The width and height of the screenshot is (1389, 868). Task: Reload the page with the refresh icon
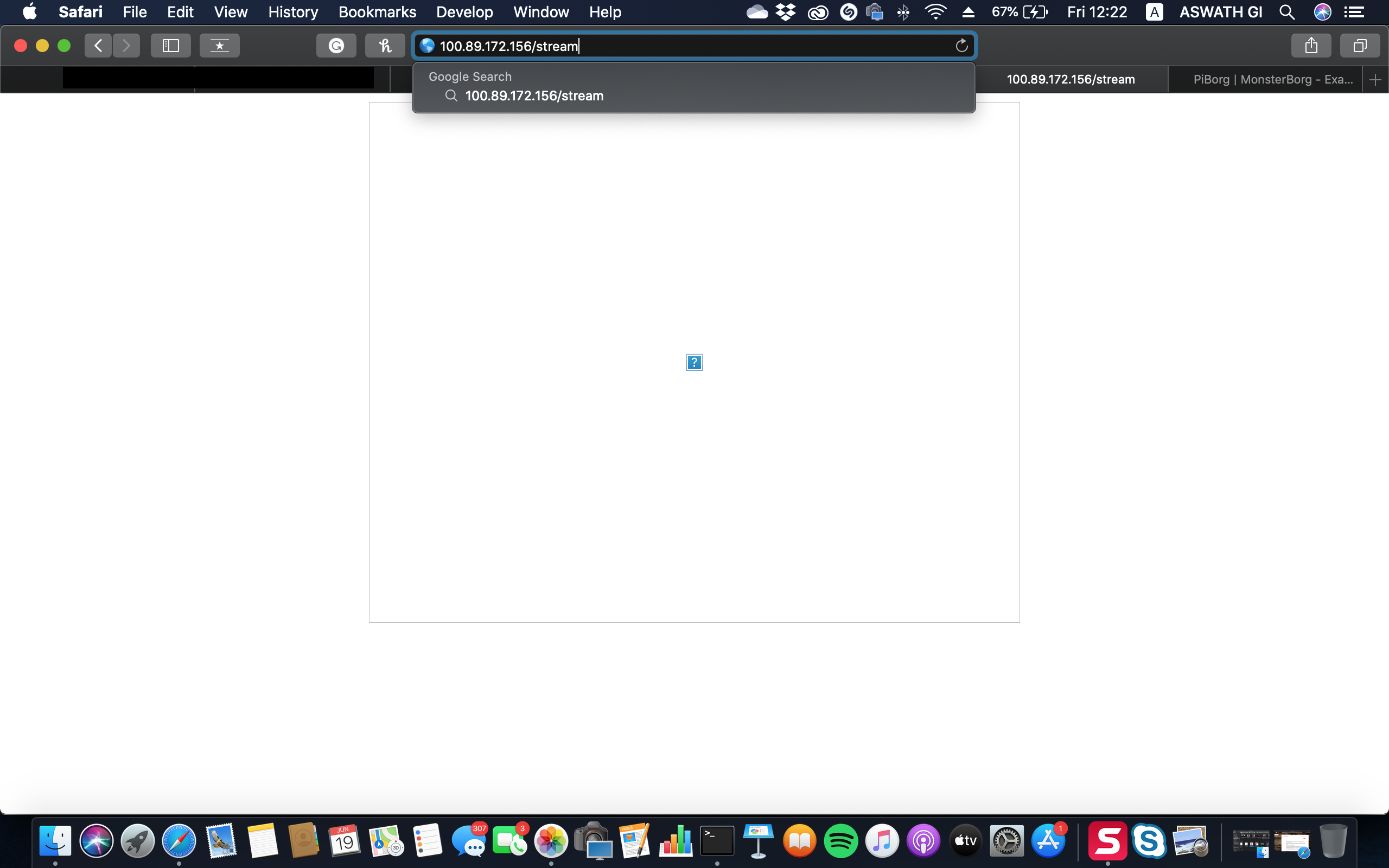click(961, 46)
